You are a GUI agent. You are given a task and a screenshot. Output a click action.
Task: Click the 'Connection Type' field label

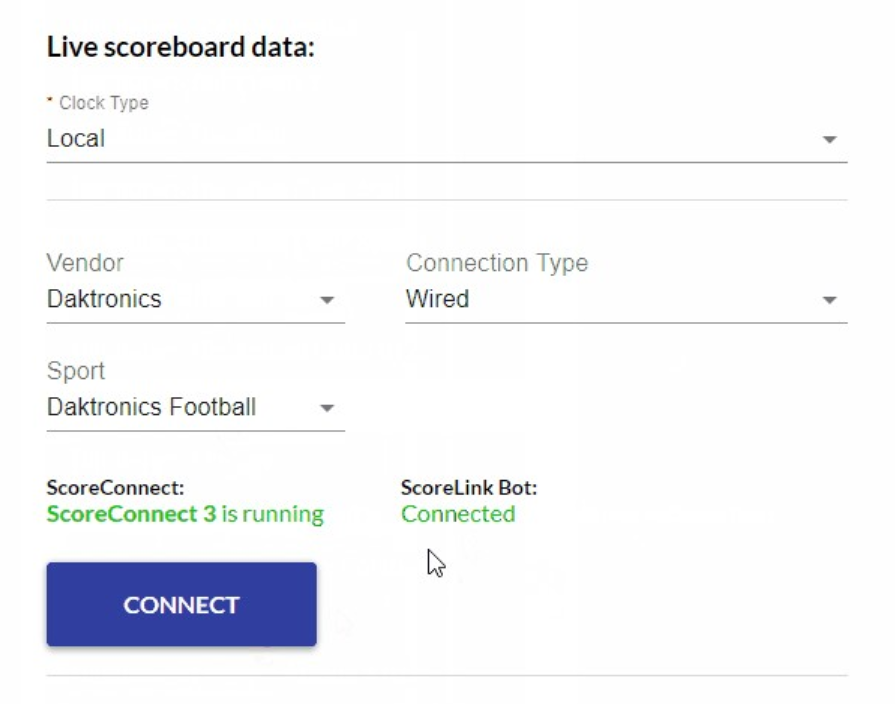point(497,263)
